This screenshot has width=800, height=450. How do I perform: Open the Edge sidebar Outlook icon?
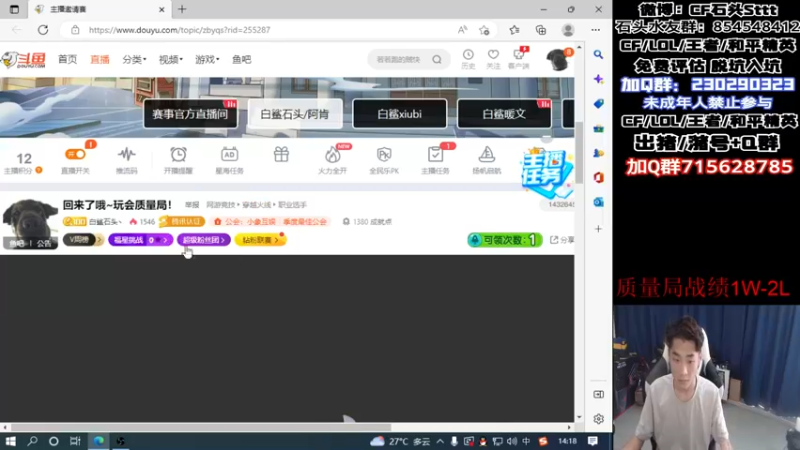[x=598, y=202]
